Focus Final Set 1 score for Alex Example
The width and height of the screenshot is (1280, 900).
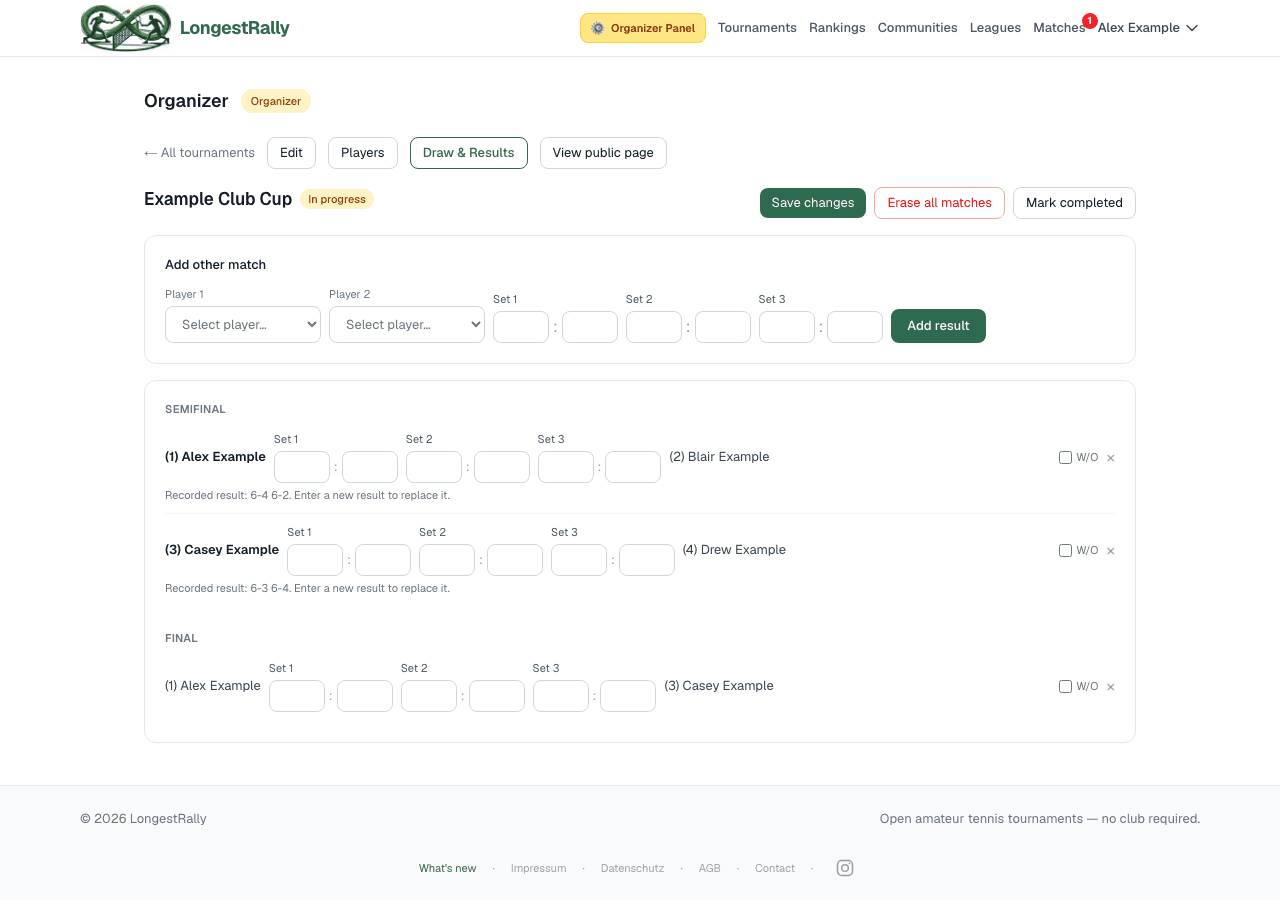[x=297, y=696]
